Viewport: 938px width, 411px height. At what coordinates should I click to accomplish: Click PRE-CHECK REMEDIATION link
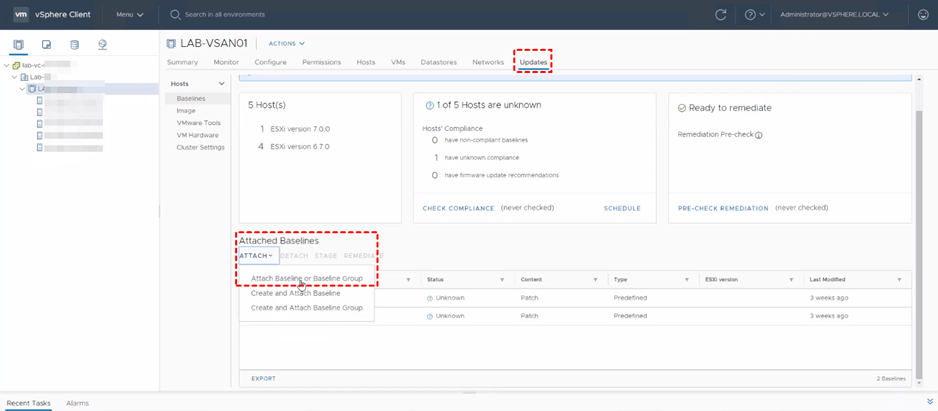(723, 208)
